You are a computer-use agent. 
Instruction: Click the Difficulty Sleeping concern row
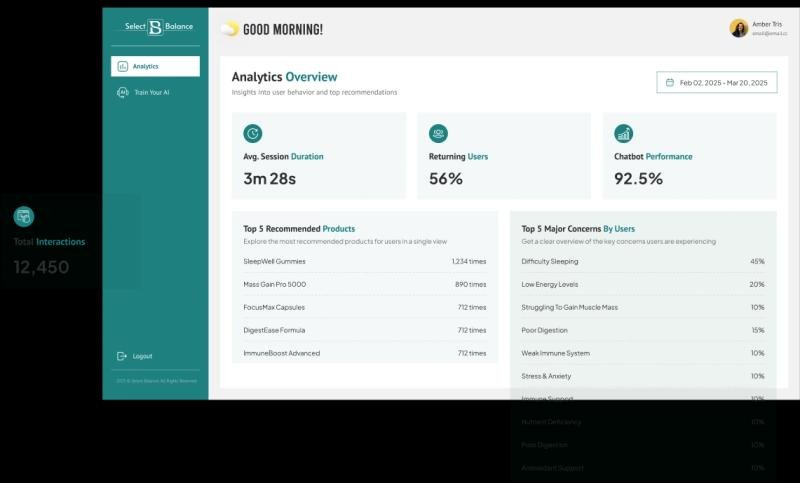(642, 262)
